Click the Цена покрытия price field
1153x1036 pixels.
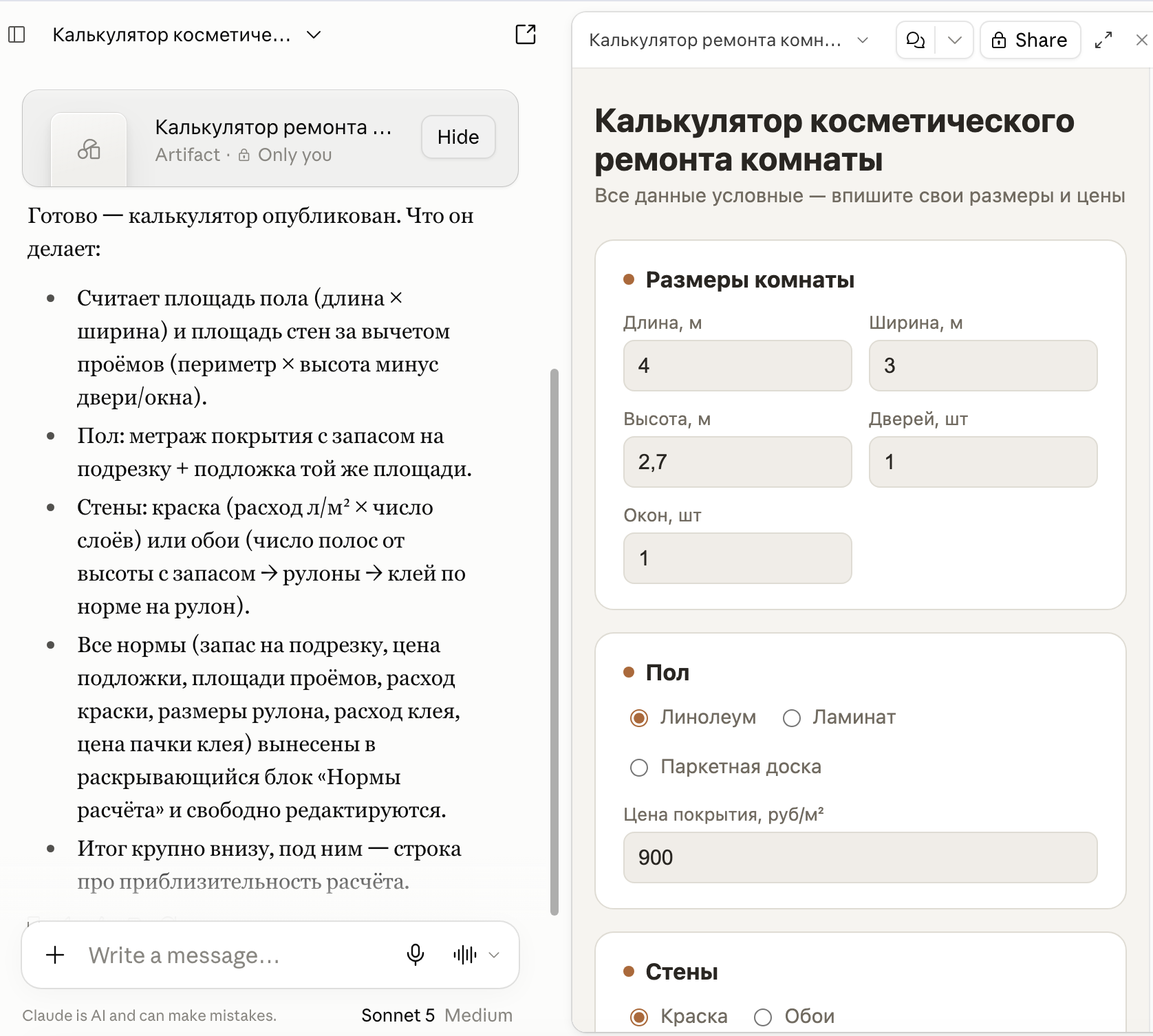[x=860, y=857]
